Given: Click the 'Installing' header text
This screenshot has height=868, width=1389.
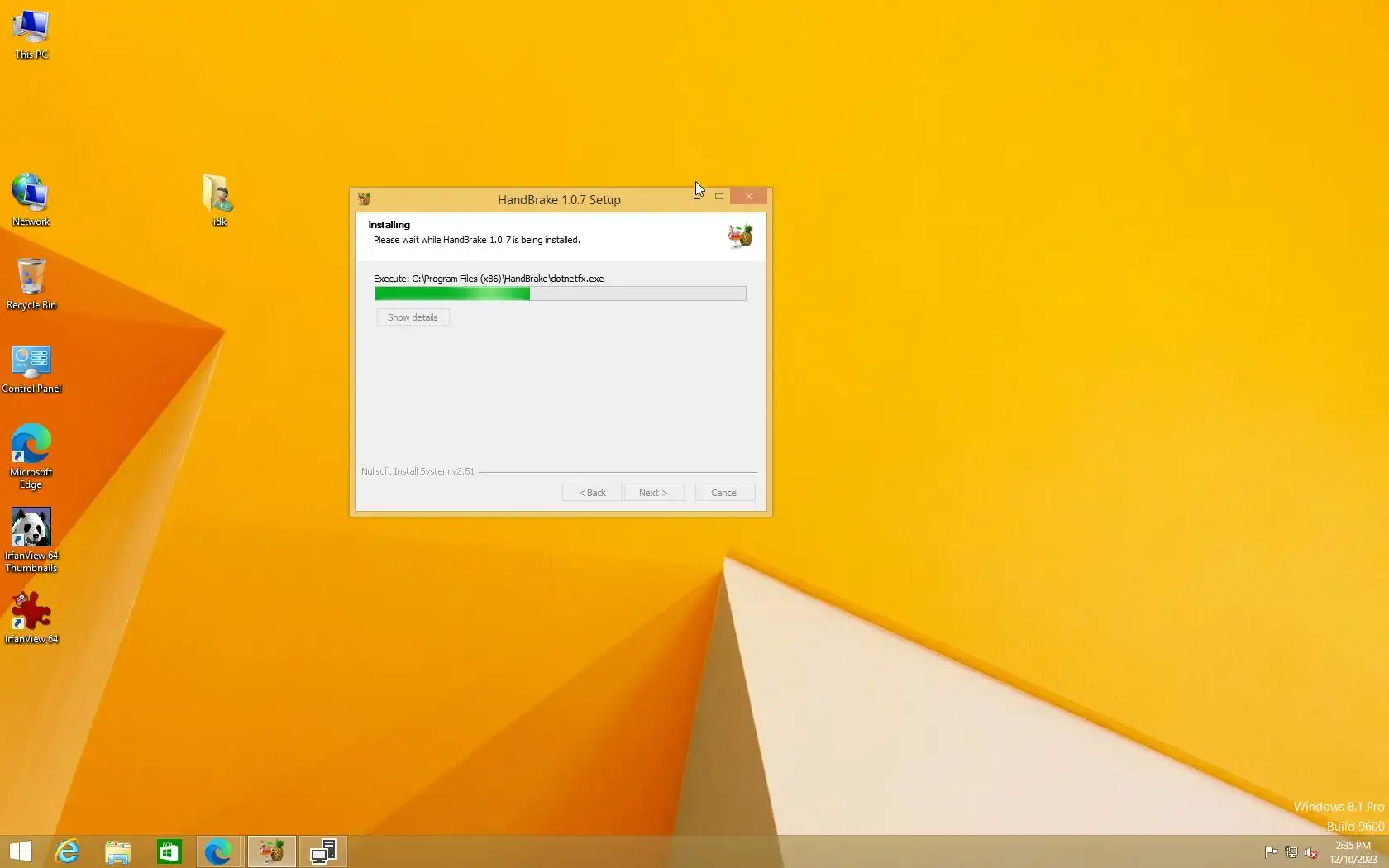Looking at the screenshot, I should 389,225.
